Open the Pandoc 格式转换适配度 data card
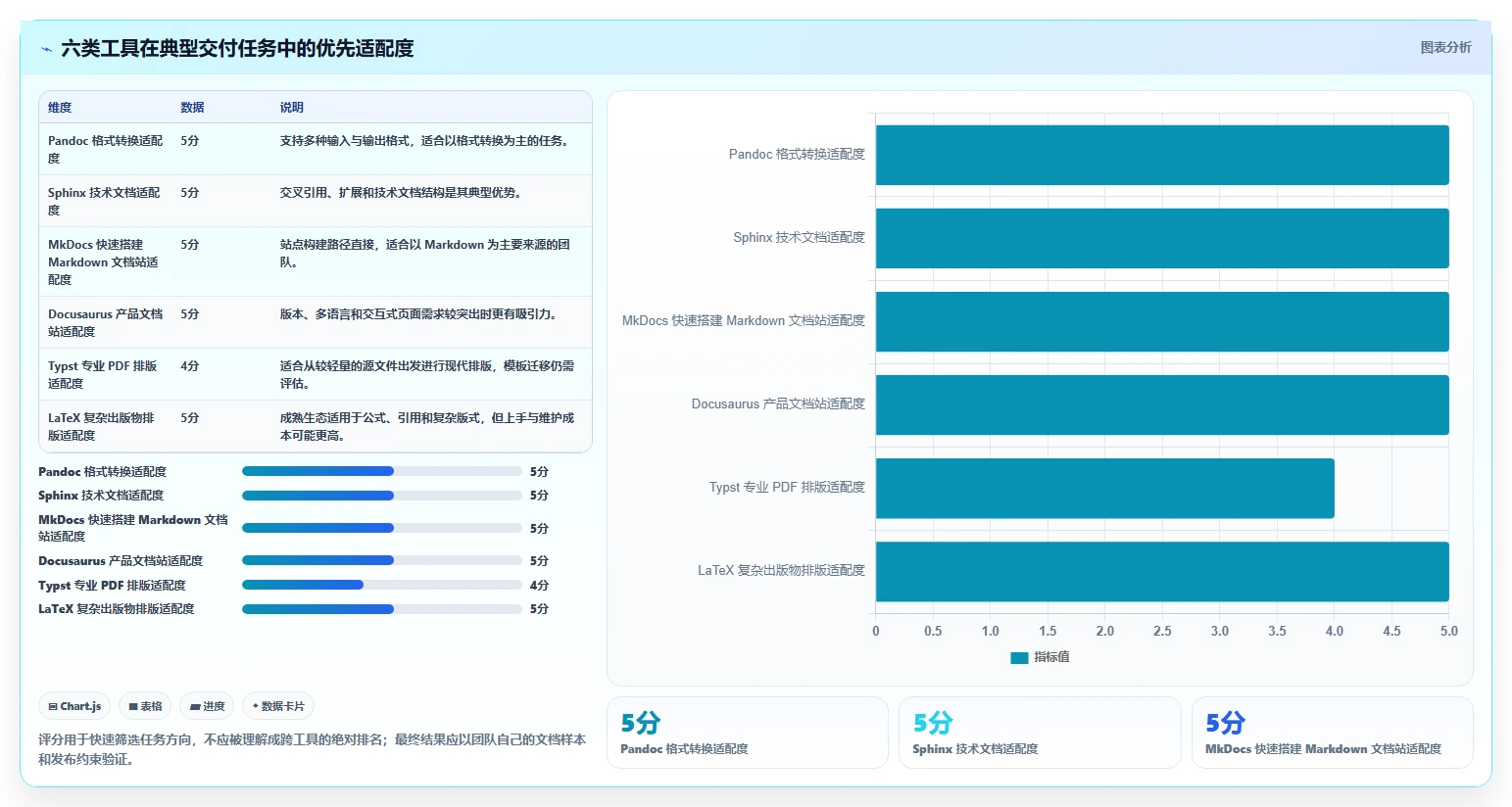 point(748,733)
